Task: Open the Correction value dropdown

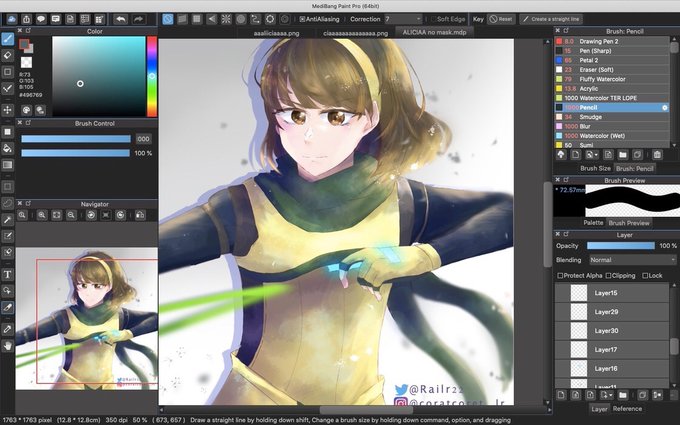Action: (403, 19)
